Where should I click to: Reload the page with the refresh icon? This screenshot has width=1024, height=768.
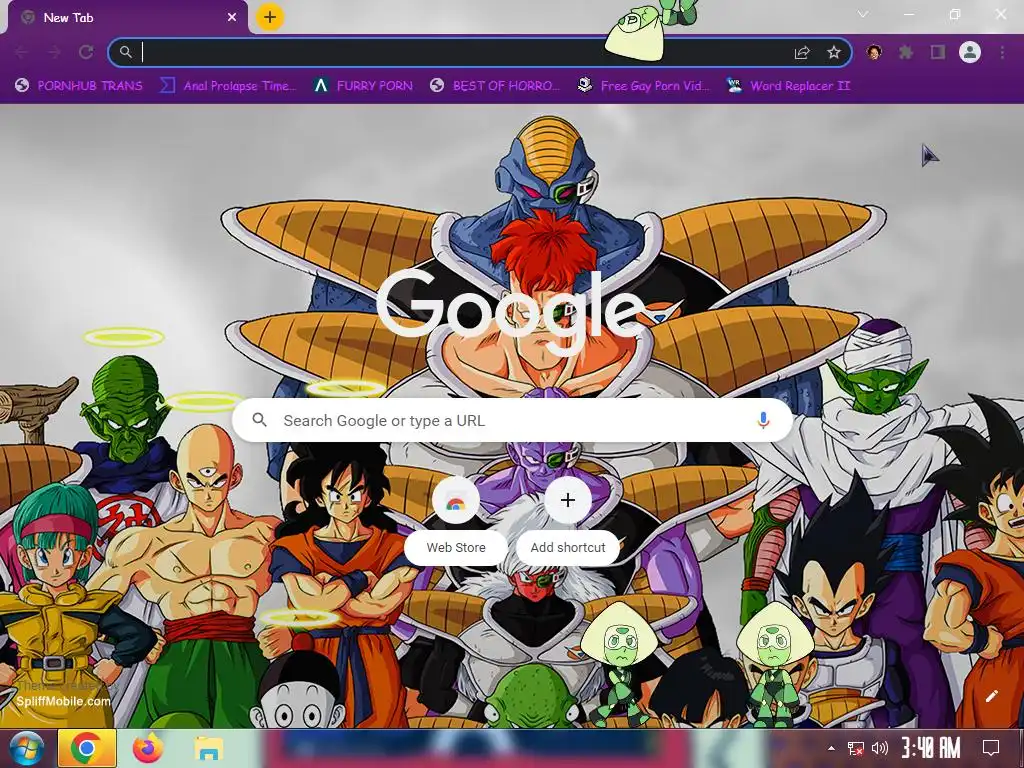pos(86,52)
